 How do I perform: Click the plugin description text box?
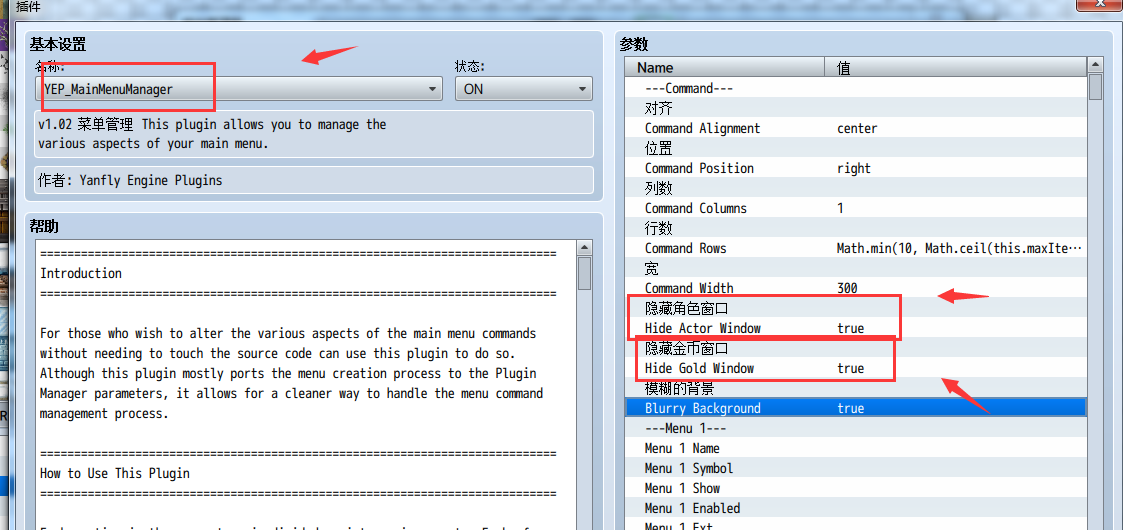314,134
